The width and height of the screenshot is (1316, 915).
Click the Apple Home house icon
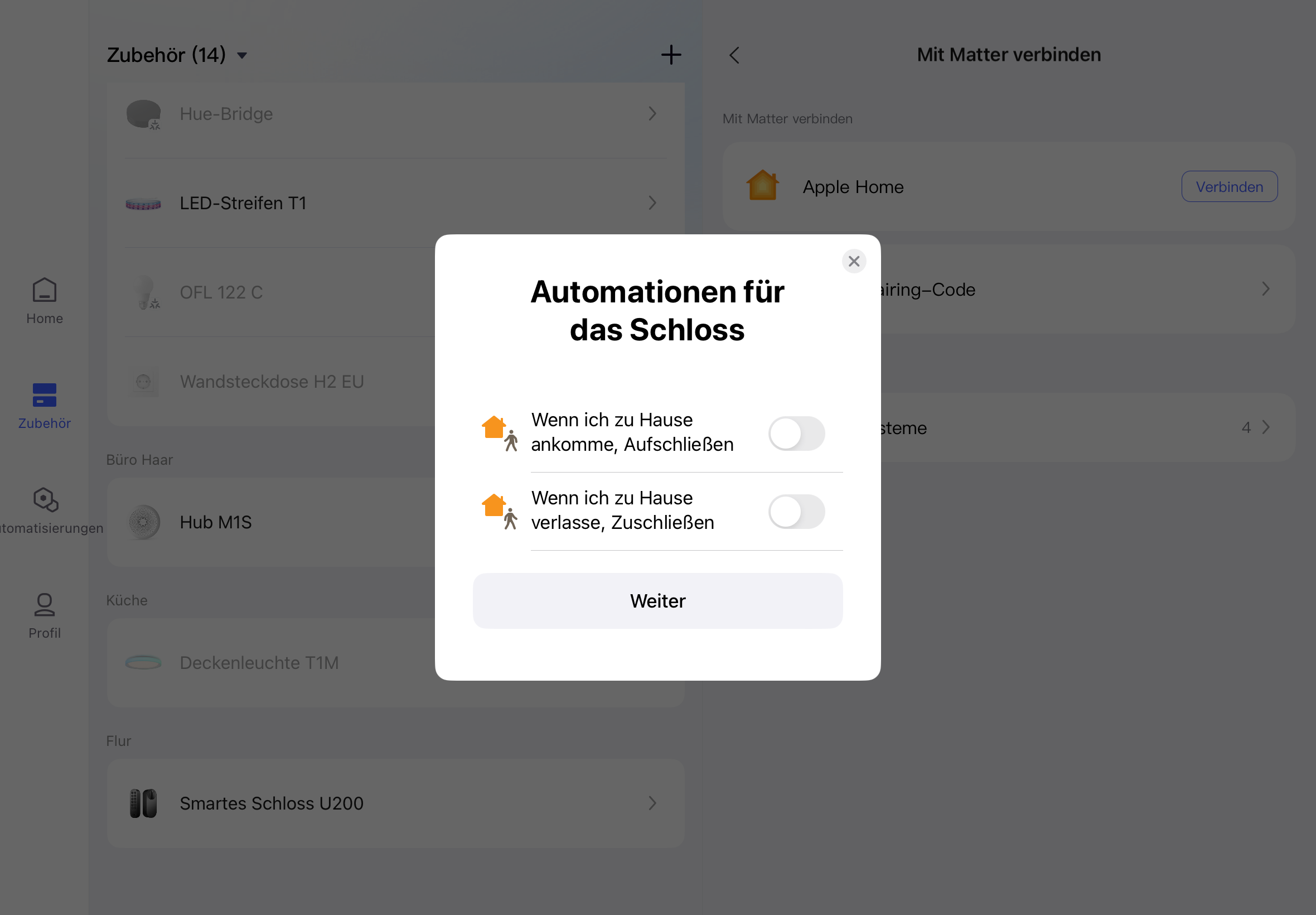[763, 186]
